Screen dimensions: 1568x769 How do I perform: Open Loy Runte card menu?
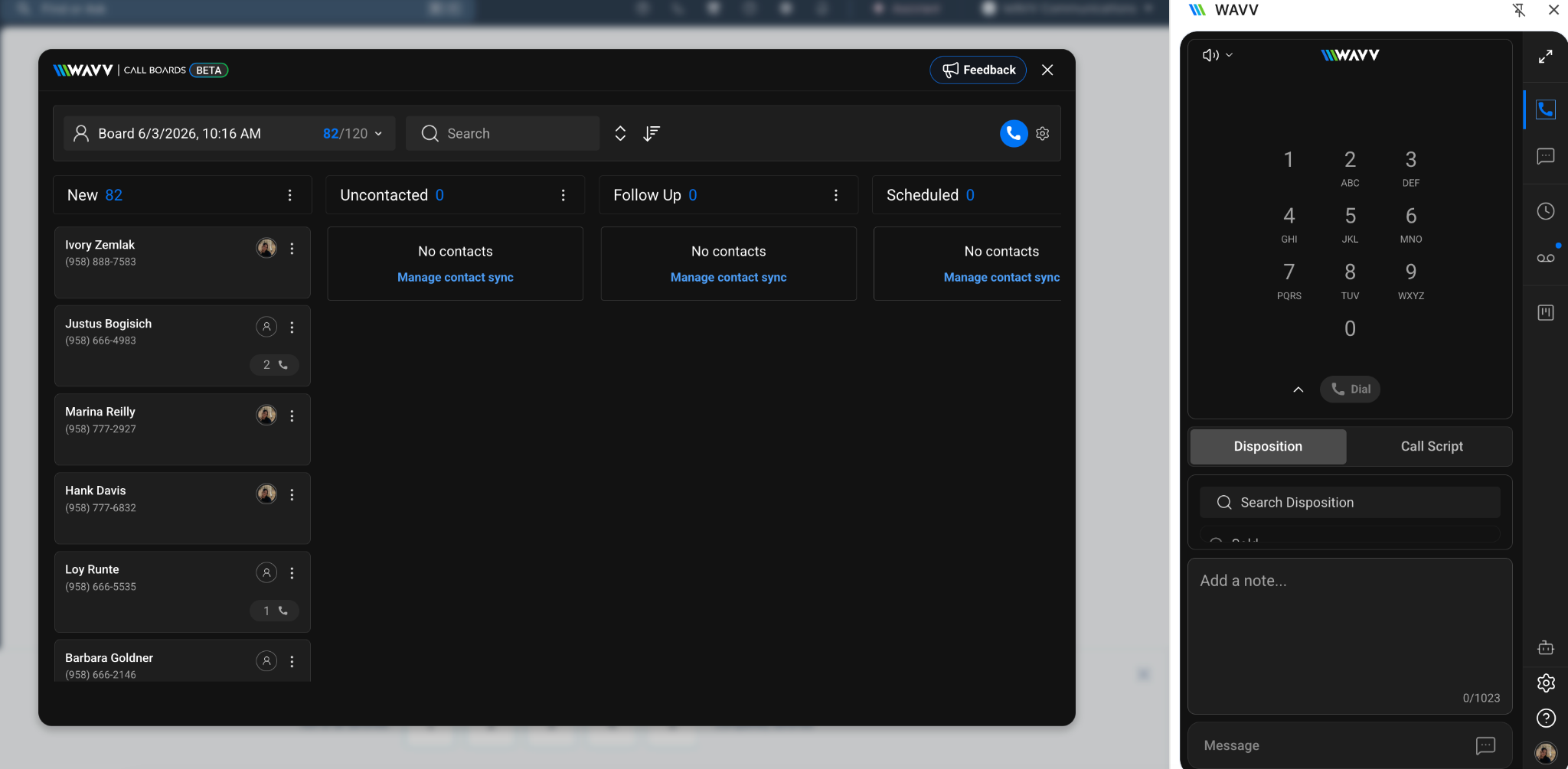pos(292,573)
